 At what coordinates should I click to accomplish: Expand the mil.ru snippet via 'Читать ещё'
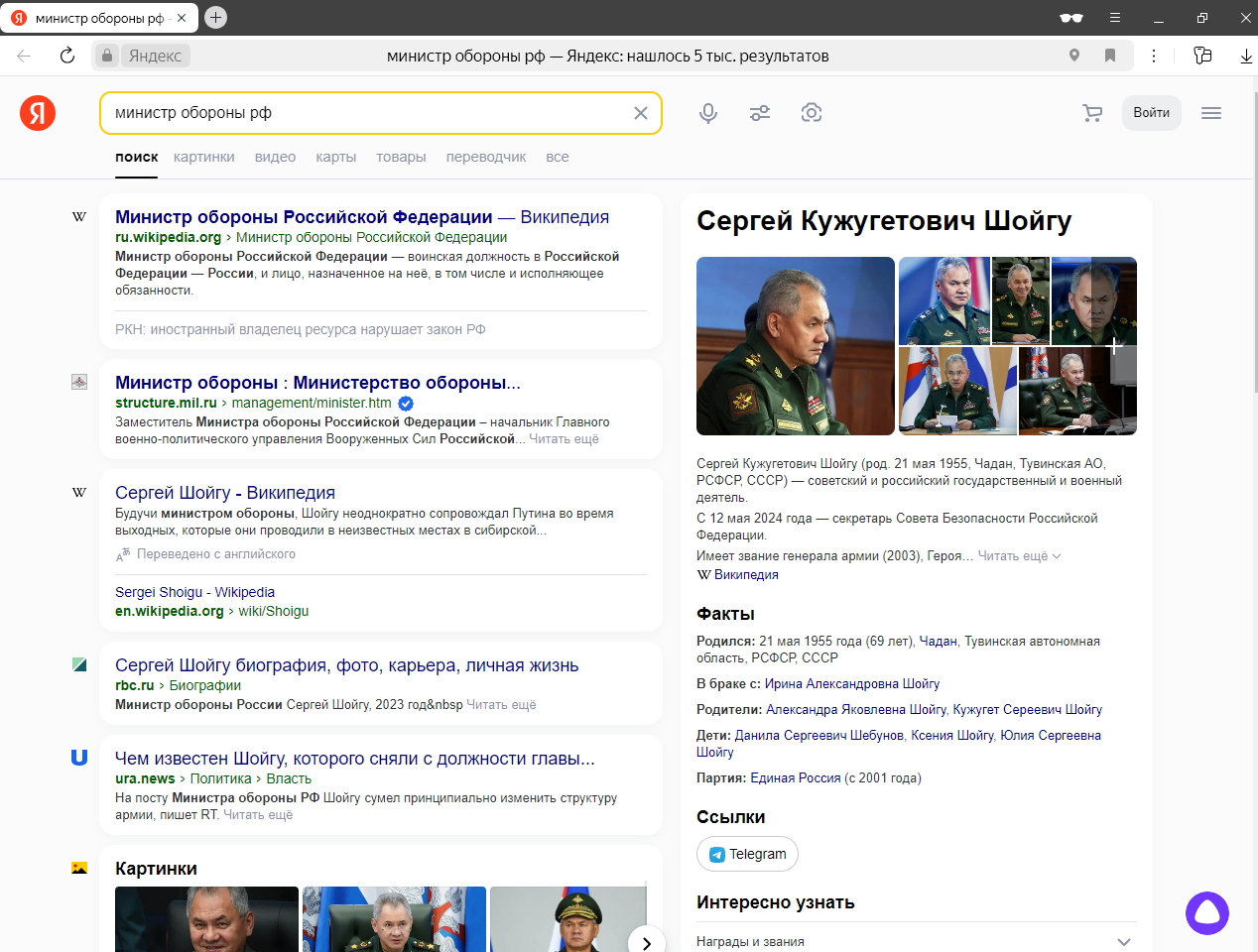click(x=564, y=439)
